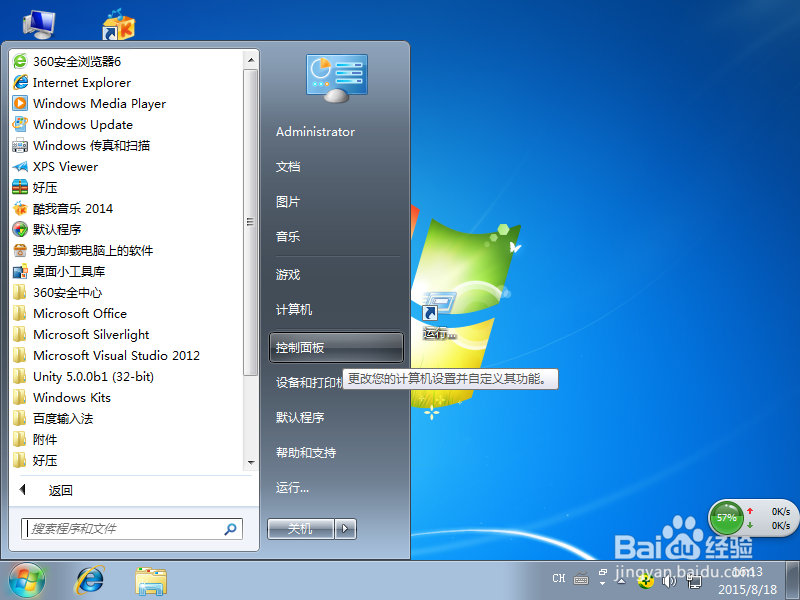The image size is (800, 600).
Task: Click the Windows Start orb
Action: pos(27,581)
